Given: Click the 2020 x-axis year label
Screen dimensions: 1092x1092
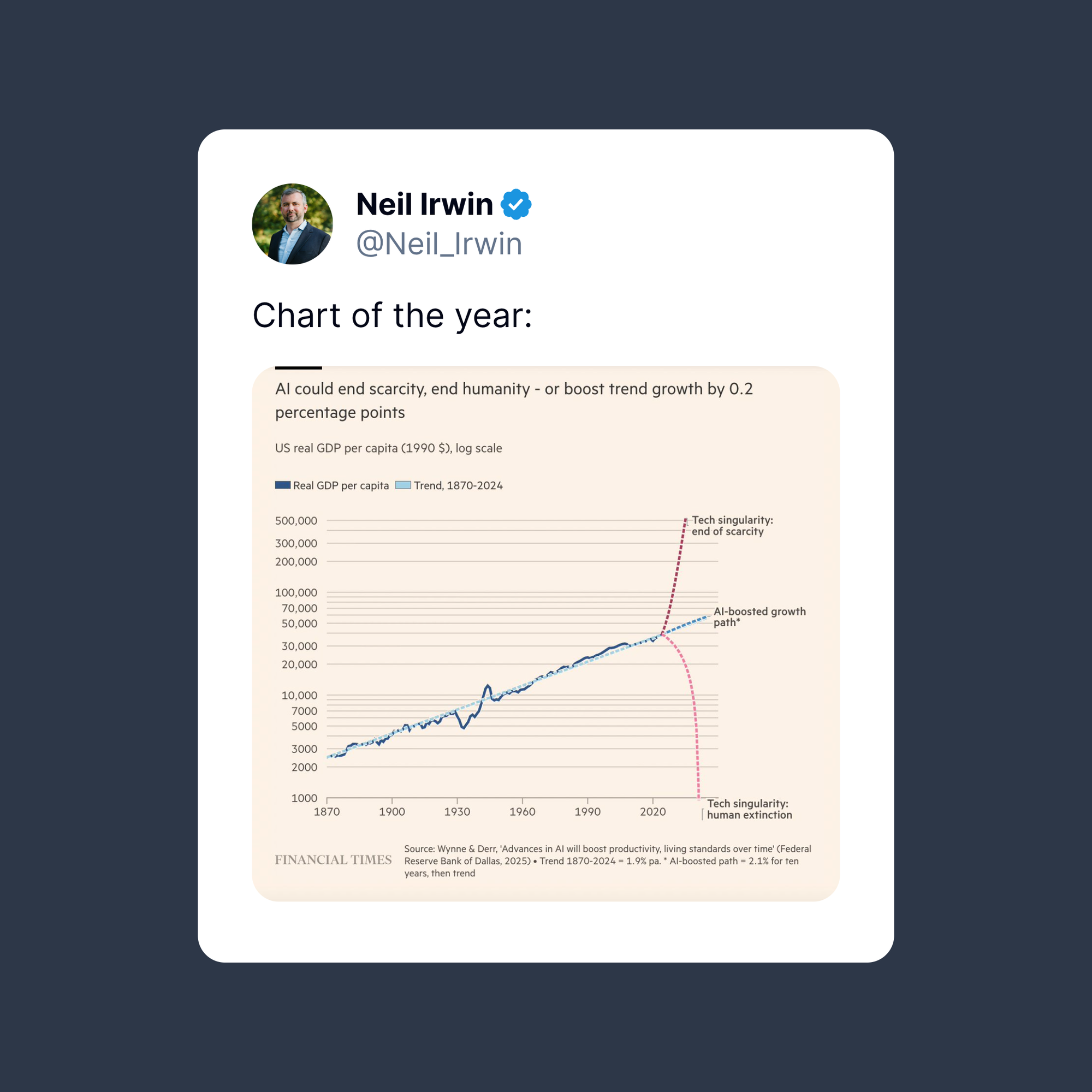Looking at the screenshot, I should coord(653,812).
